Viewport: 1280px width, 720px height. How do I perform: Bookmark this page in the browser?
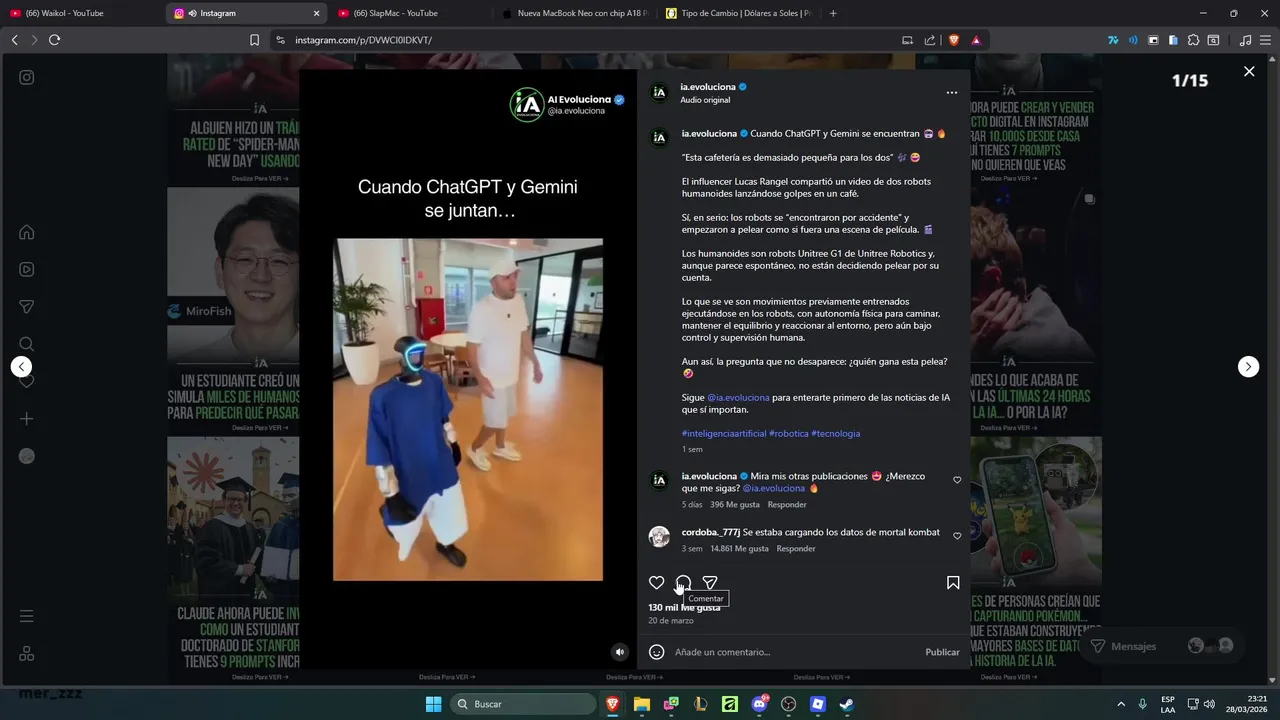254,40
